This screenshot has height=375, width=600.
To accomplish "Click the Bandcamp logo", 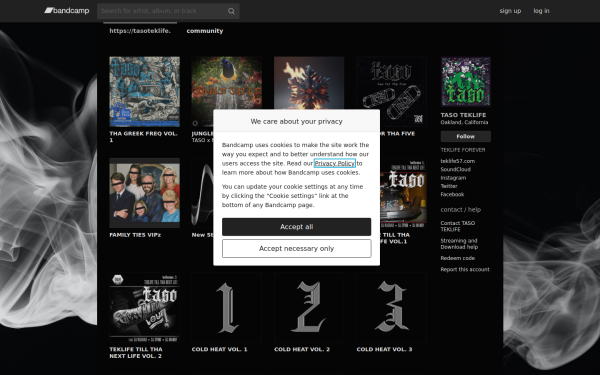I will tap(67, 11).
